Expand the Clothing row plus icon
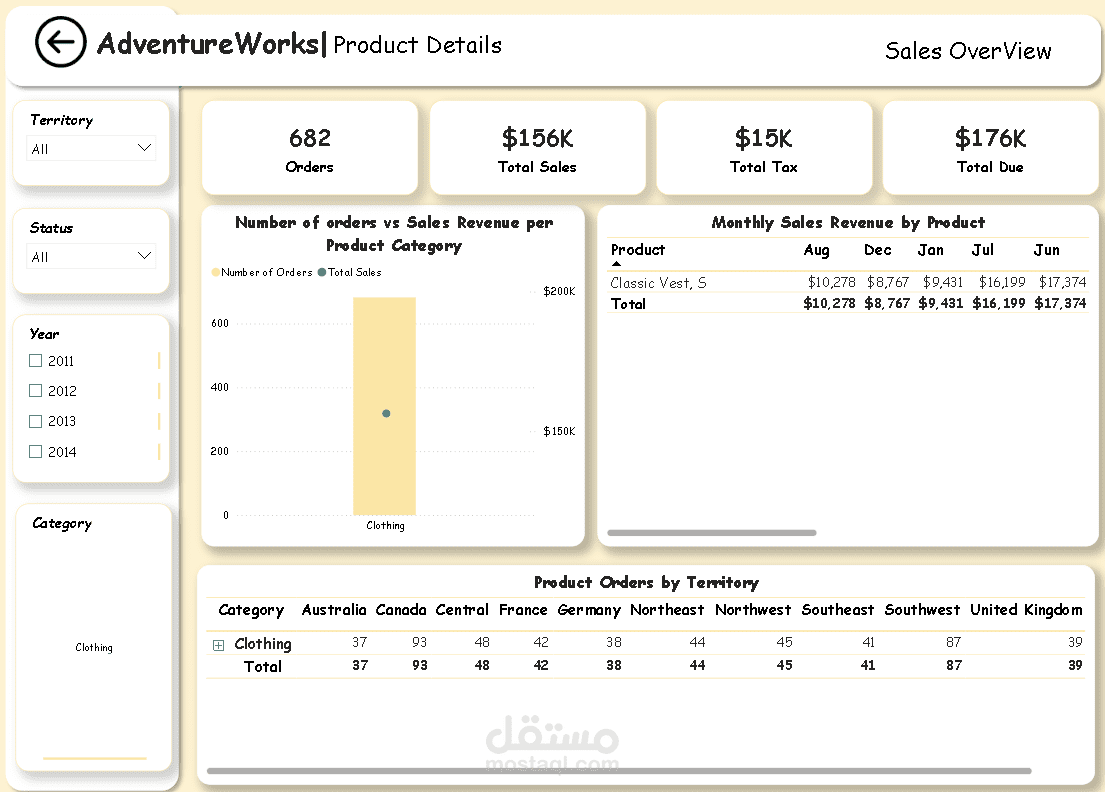Viewport: 1105px width, 792px height. 218,645
